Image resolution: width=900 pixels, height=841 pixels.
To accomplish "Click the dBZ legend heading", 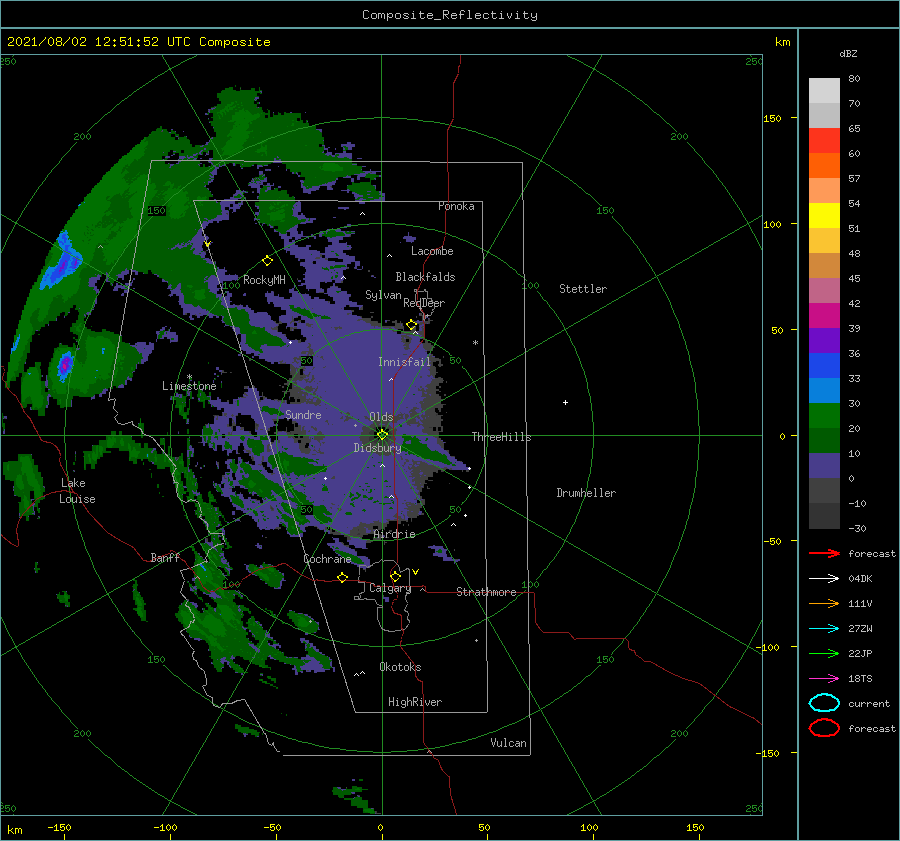I will click(x=848, y=53).
